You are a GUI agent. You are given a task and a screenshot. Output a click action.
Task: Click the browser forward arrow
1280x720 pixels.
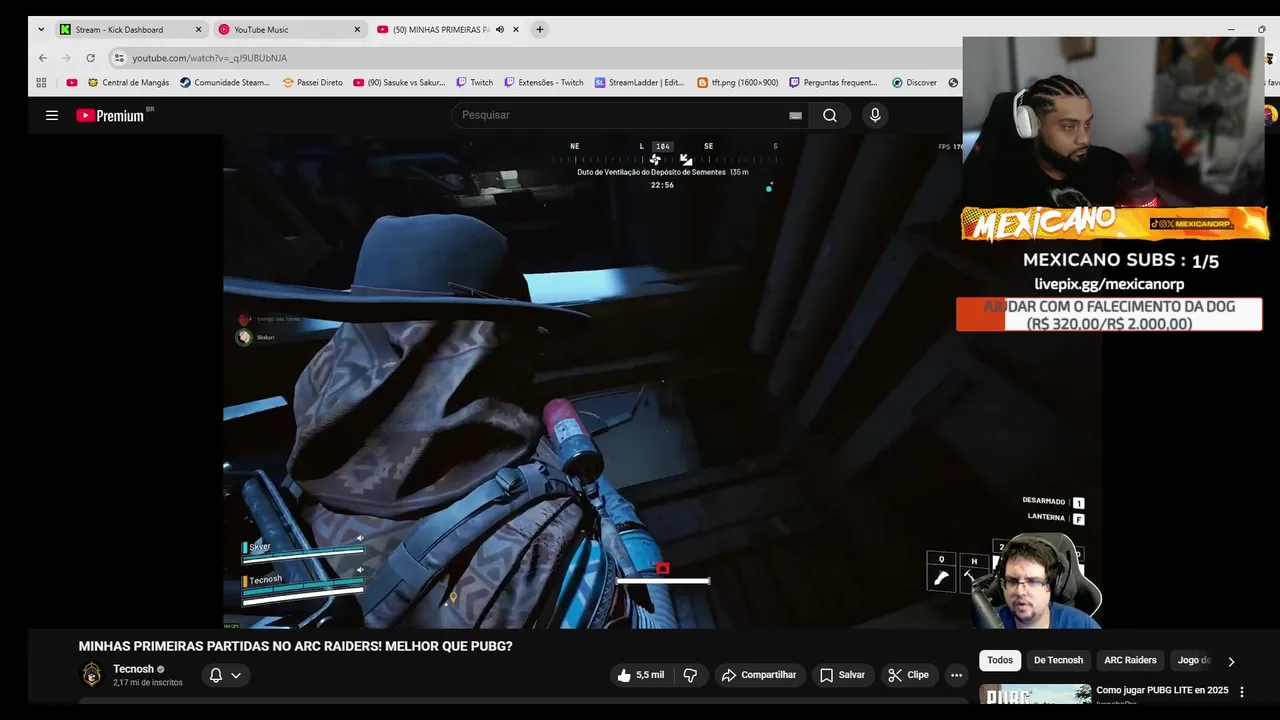(x=67, y=58)
